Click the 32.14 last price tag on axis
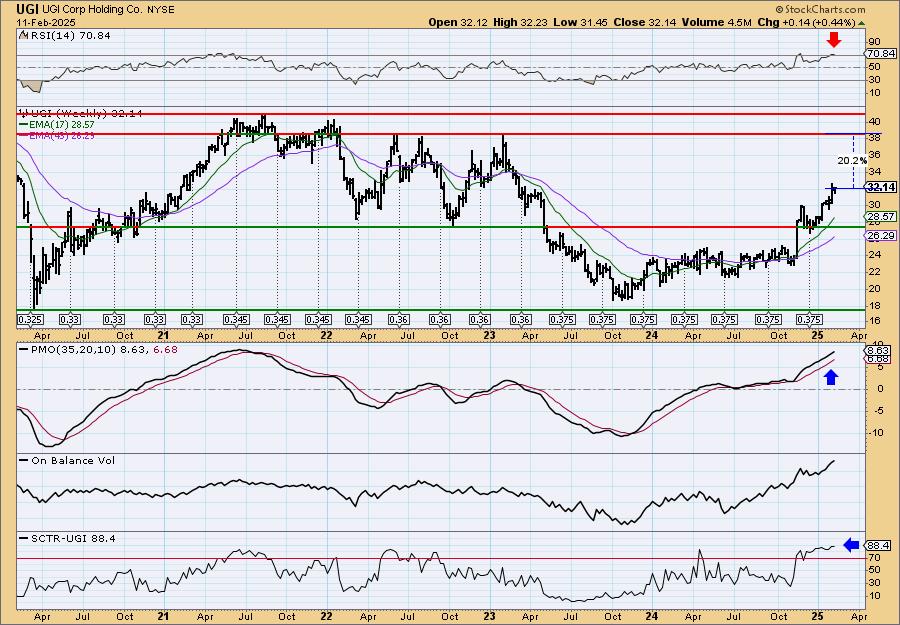900x625 pixels. point(881,187)
